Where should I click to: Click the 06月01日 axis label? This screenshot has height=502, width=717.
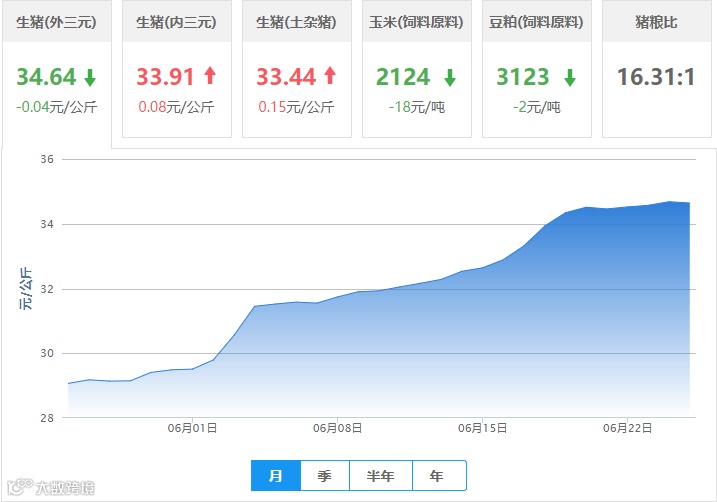pos(192,428)
